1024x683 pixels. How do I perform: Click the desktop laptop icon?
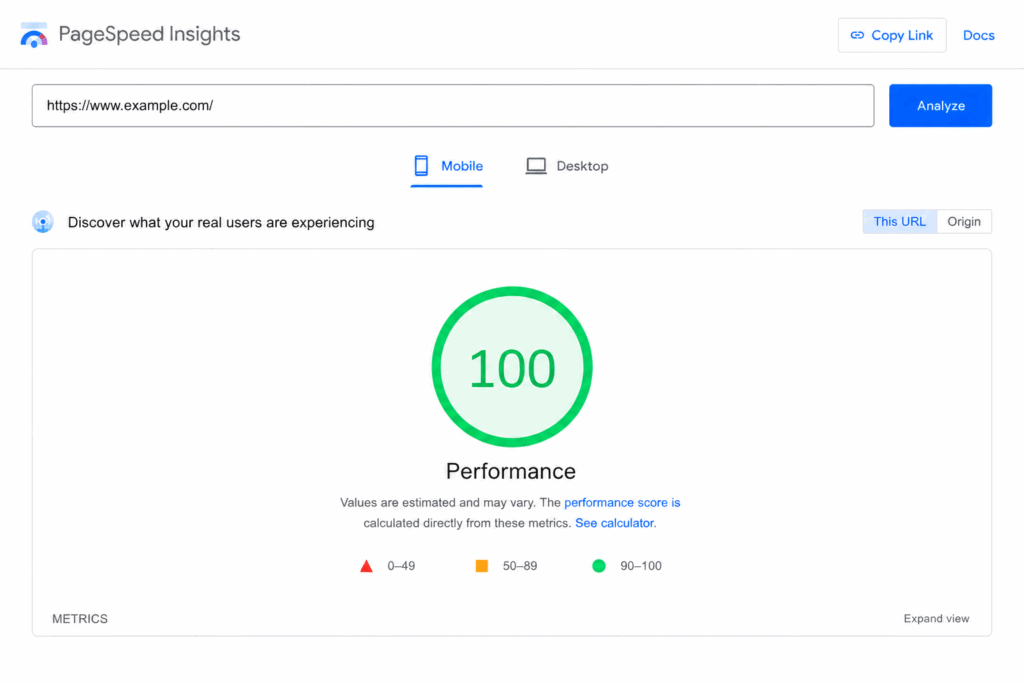(x=536, y=166)
